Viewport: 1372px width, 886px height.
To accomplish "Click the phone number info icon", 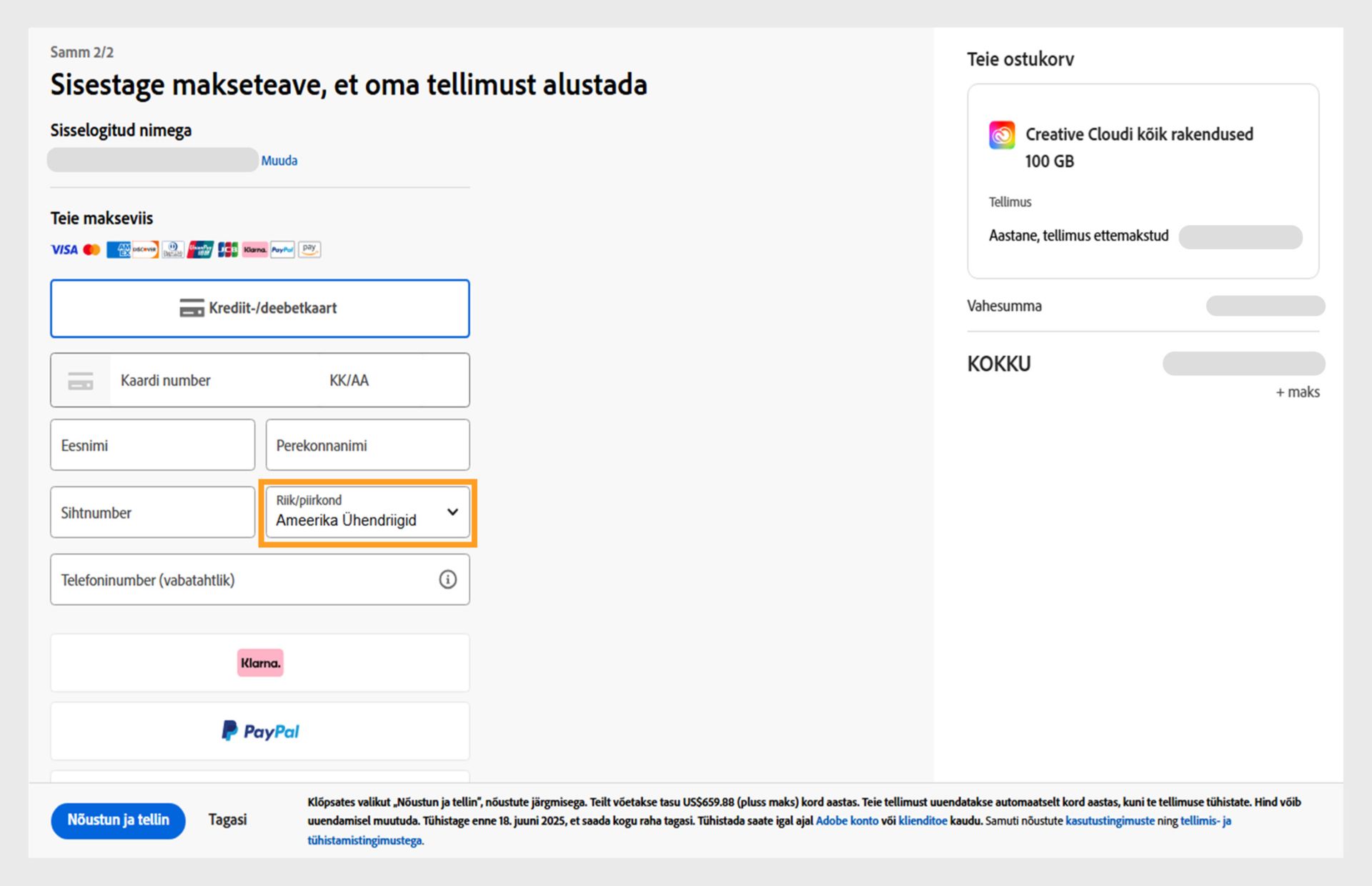I will point(447,579).
